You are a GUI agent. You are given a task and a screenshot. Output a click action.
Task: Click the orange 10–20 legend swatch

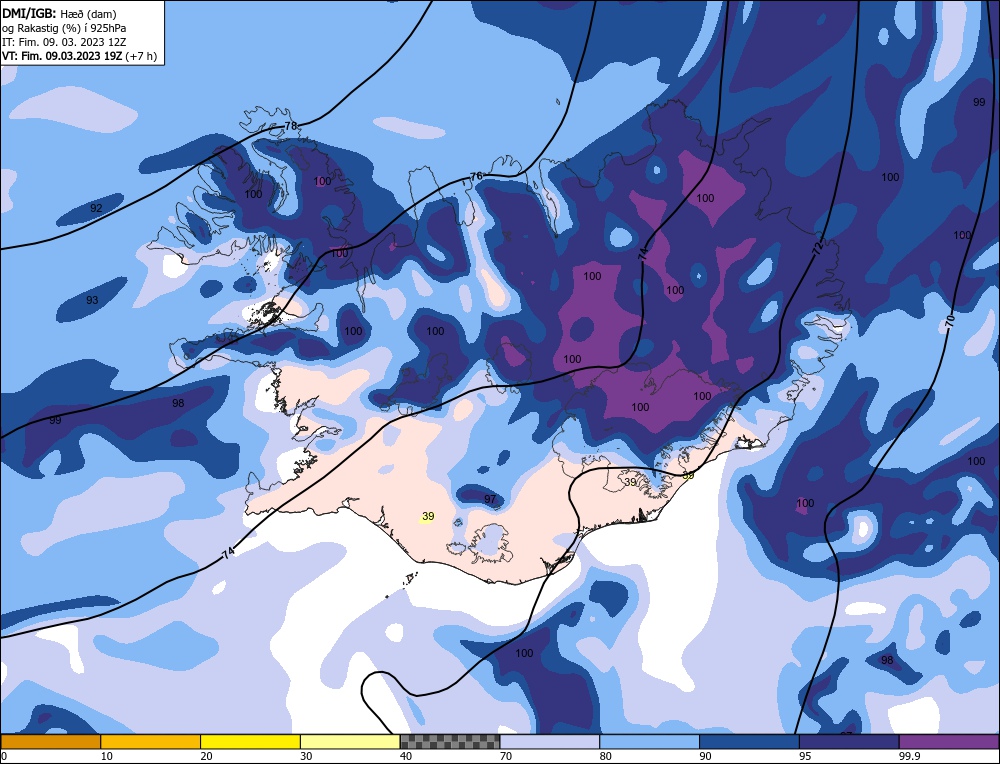[x=151, y=741]
